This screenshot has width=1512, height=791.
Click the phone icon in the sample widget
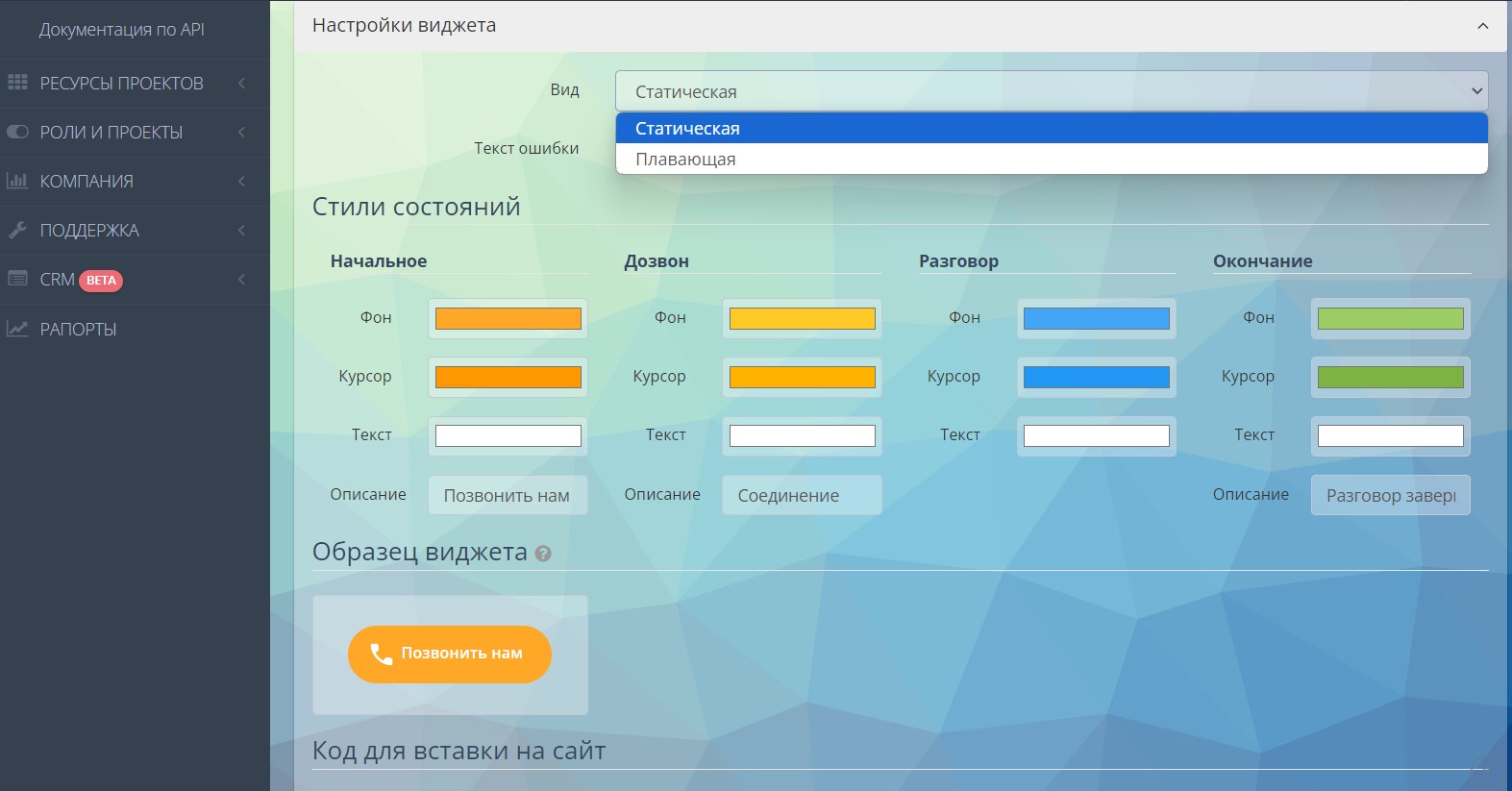382,655
